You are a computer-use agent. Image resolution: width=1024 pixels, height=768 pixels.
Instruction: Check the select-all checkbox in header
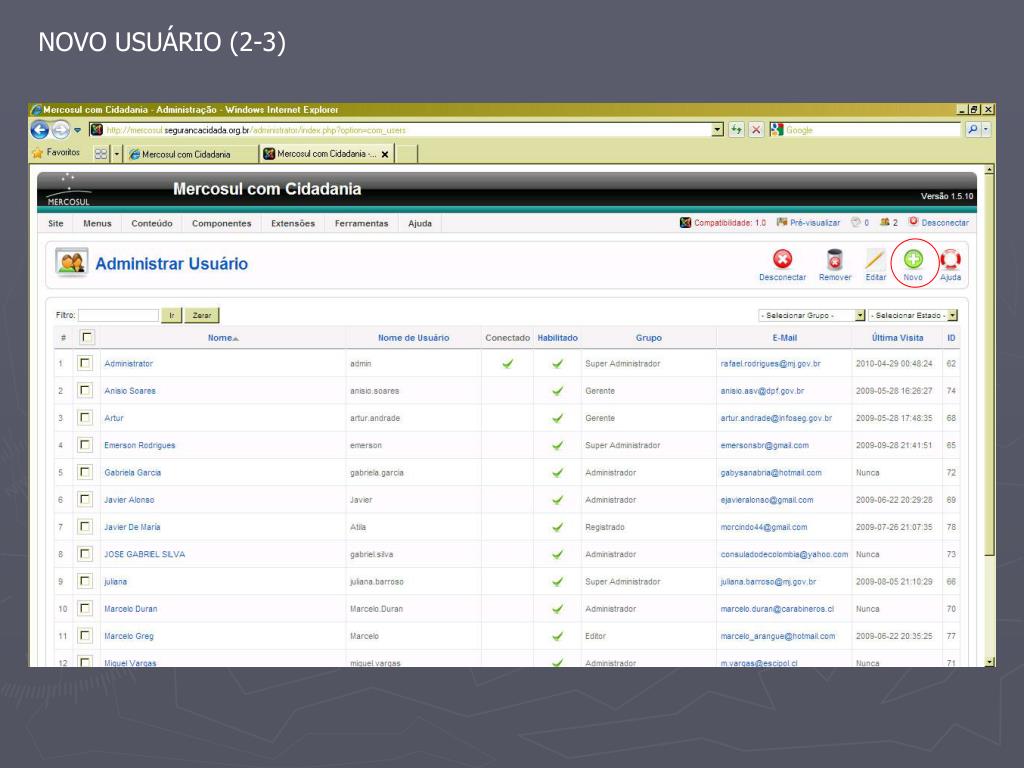pyautogui.click(x=86, y=337)
